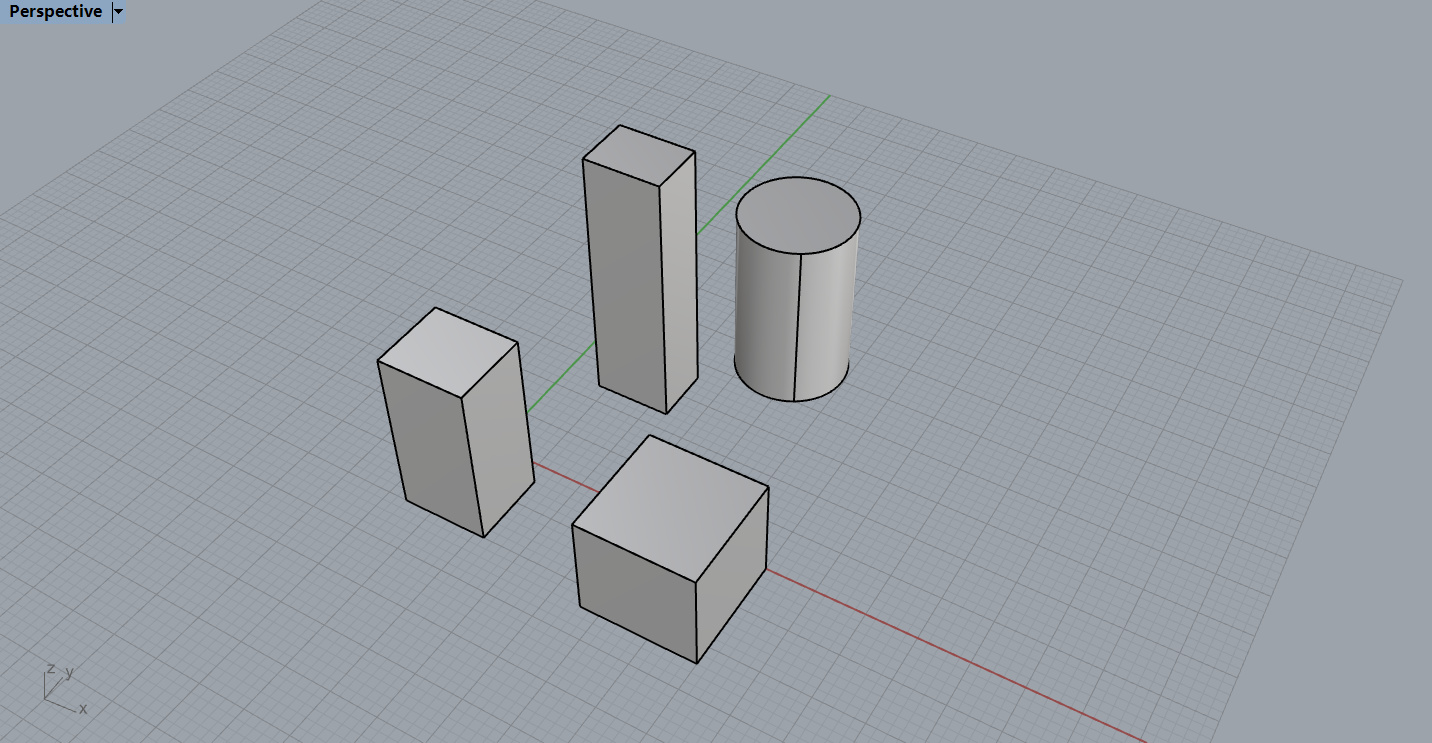Click the cylinder's top circular face
This screenshot has height=743, width=1432.
click(x=797, y=215)
